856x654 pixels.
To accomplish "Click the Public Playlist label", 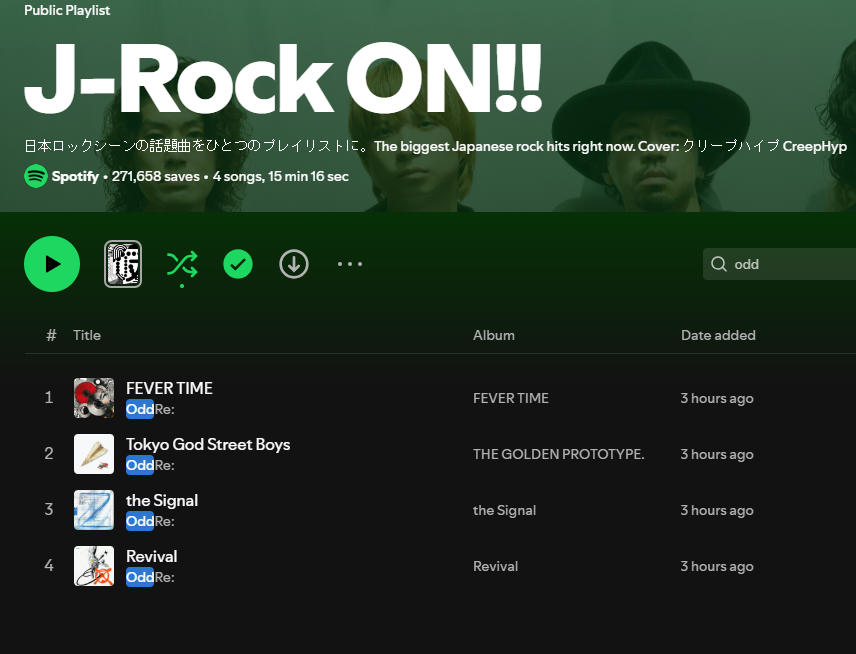I will (67, 10).
